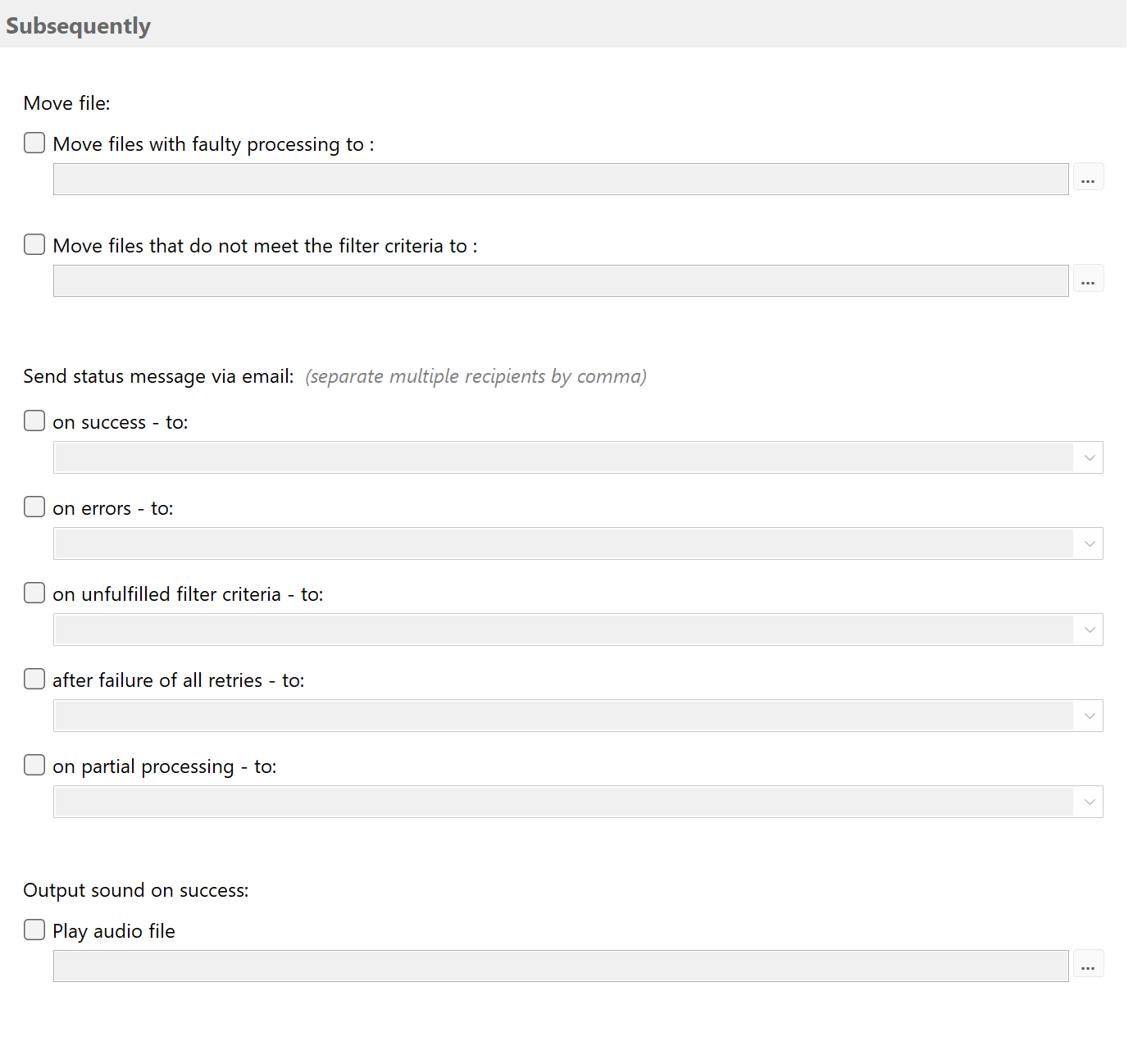The width and height of the screenshot is (1133, 1064).
Task: Enable notification on unfulfilled filter criteria
Action: 34,593
